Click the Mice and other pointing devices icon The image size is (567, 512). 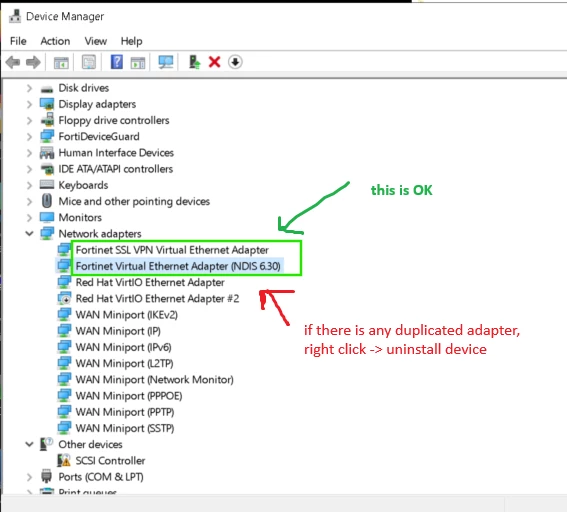pyautogui.click(x=47, y=201)
